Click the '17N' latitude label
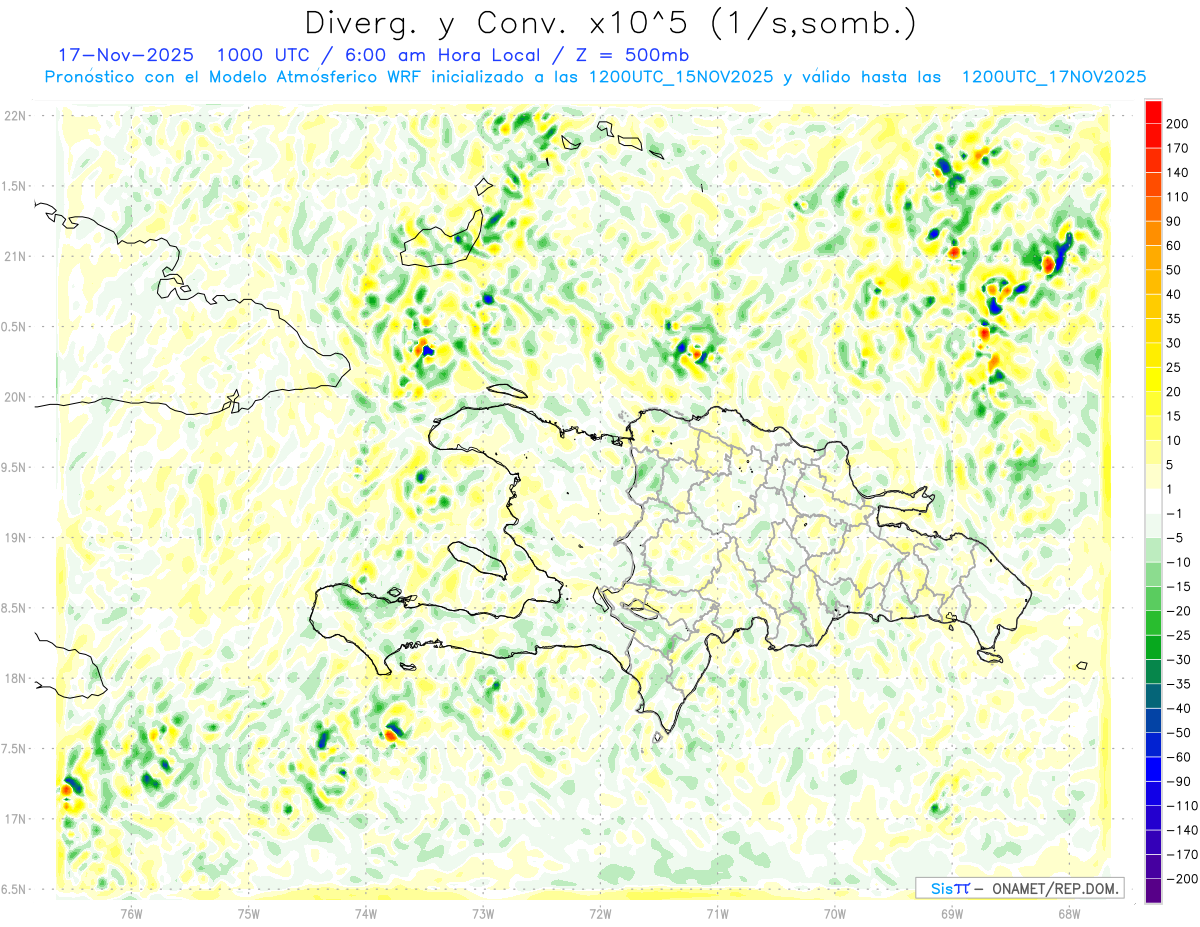This screenshot has height=927, width=1200. [14, 819]
